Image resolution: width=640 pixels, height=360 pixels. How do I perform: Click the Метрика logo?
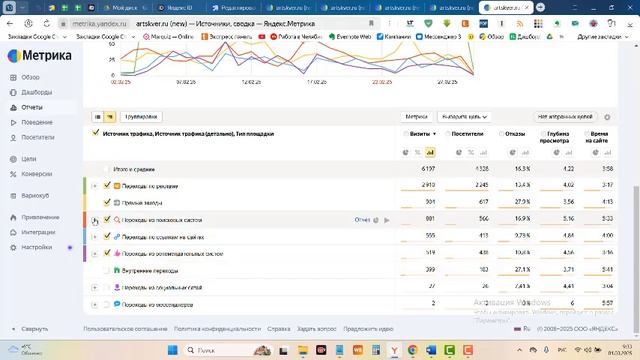(40, 56)
